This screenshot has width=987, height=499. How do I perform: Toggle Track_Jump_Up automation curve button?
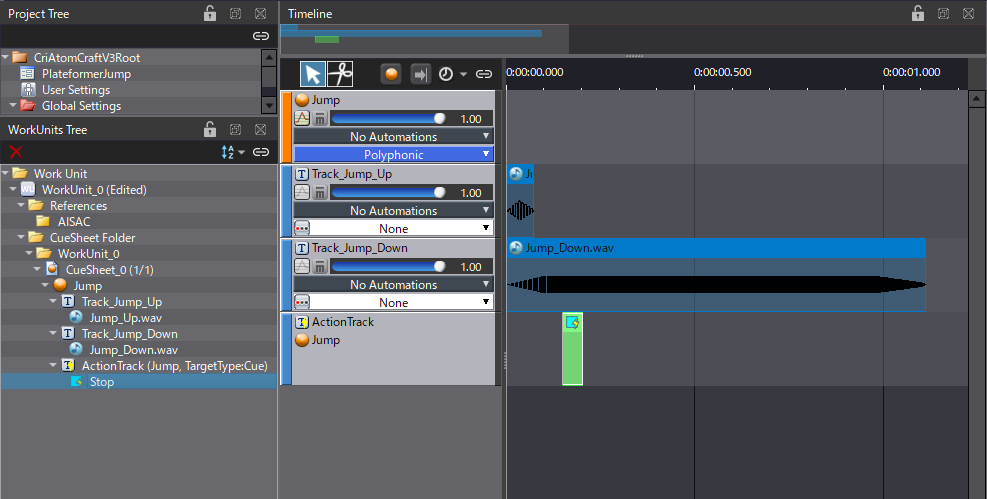point(302,192)
